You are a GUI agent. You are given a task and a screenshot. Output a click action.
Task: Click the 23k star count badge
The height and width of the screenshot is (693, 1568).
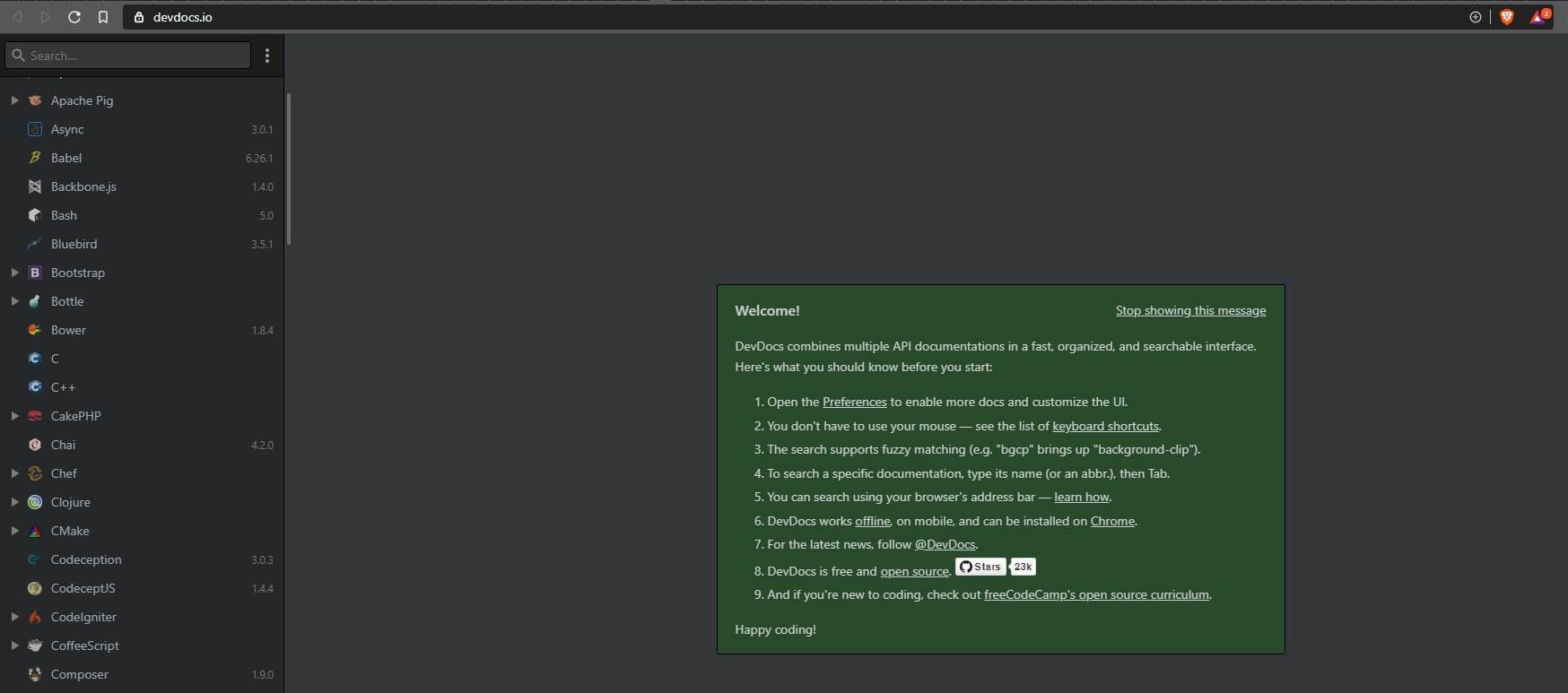1023,567
